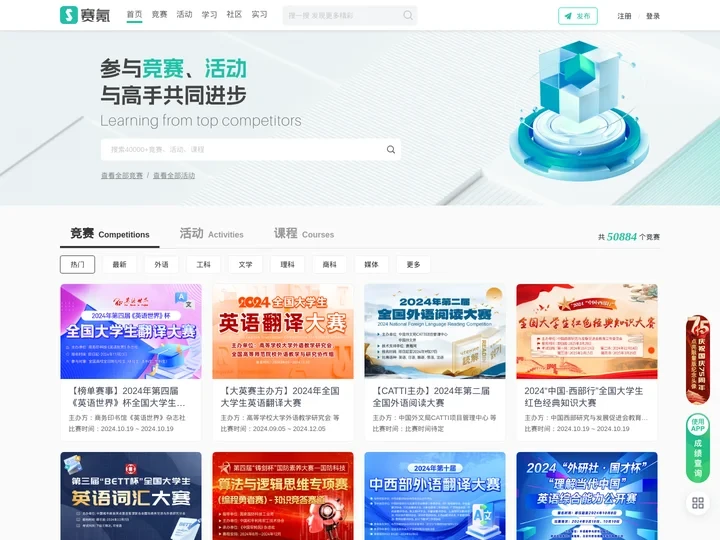Click the 50884 competition count
The height and width of the screenshot is (540, 720).
[x=622, y=236]
